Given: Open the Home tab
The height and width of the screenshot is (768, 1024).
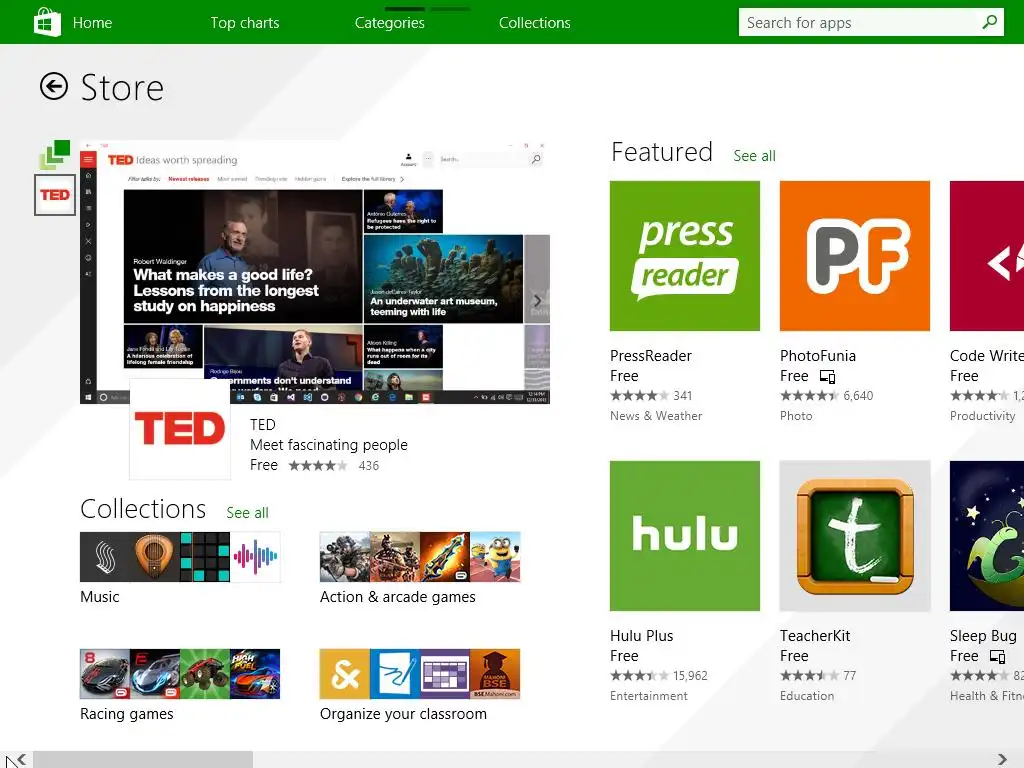Looking at the screenshot, I should [x=92, y=23].
